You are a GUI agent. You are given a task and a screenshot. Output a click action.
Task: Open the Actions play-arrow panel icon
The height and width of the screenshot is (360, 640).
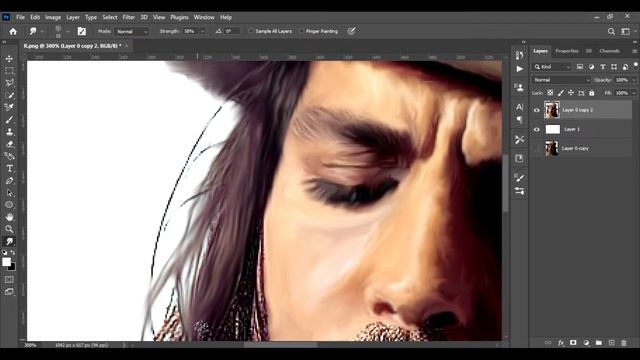[x=520, y=69]
